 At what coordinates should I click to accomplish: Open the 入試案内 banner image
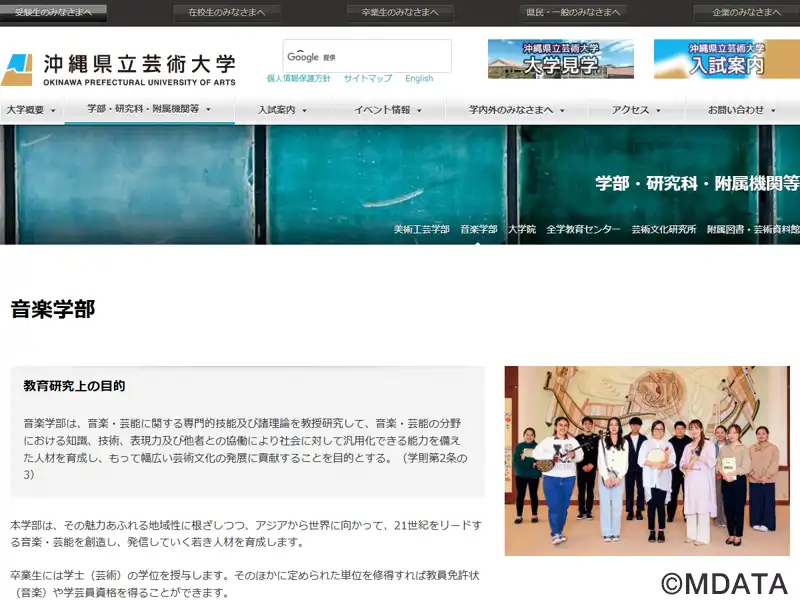pos(727,59)
